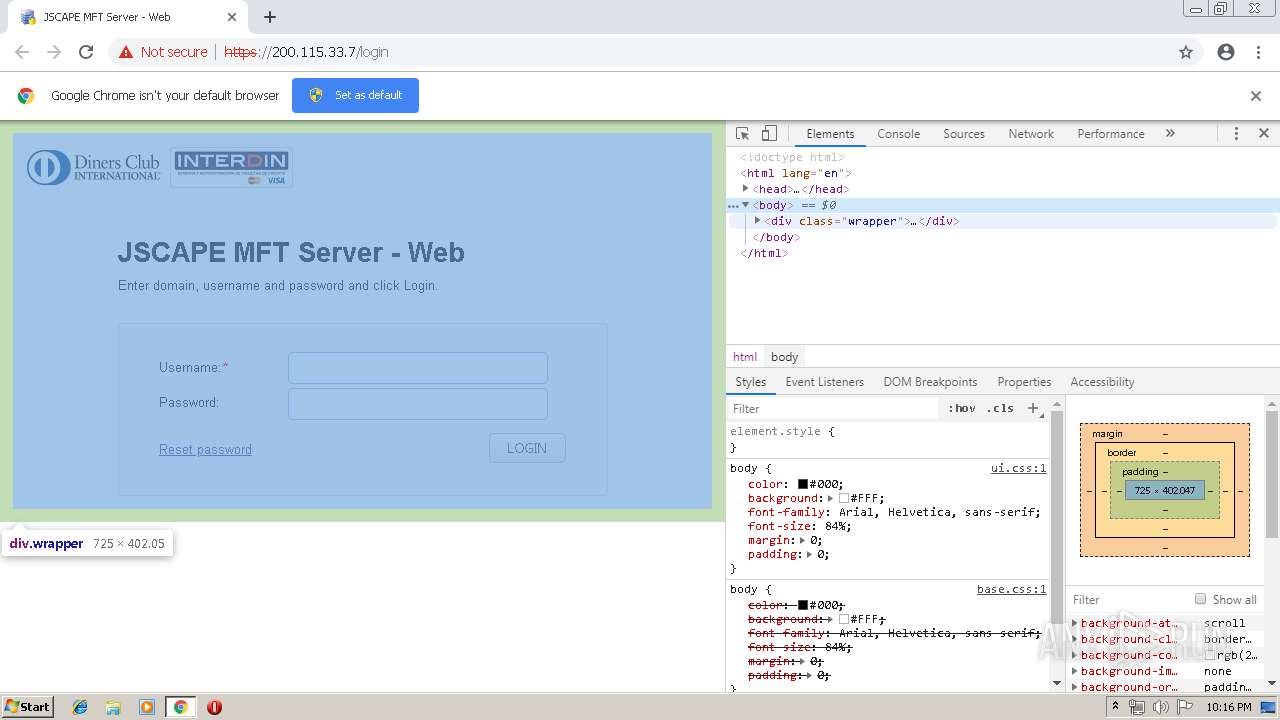Open the Event Listeners pane
This screenshot has width=1280, height=720.
[x=824, y=382]
